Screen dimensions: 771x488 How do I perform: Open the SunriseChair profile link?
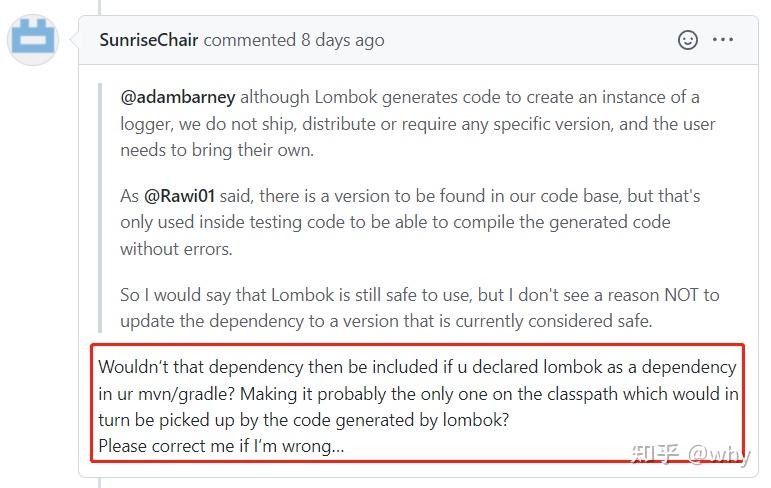[149, 41]
